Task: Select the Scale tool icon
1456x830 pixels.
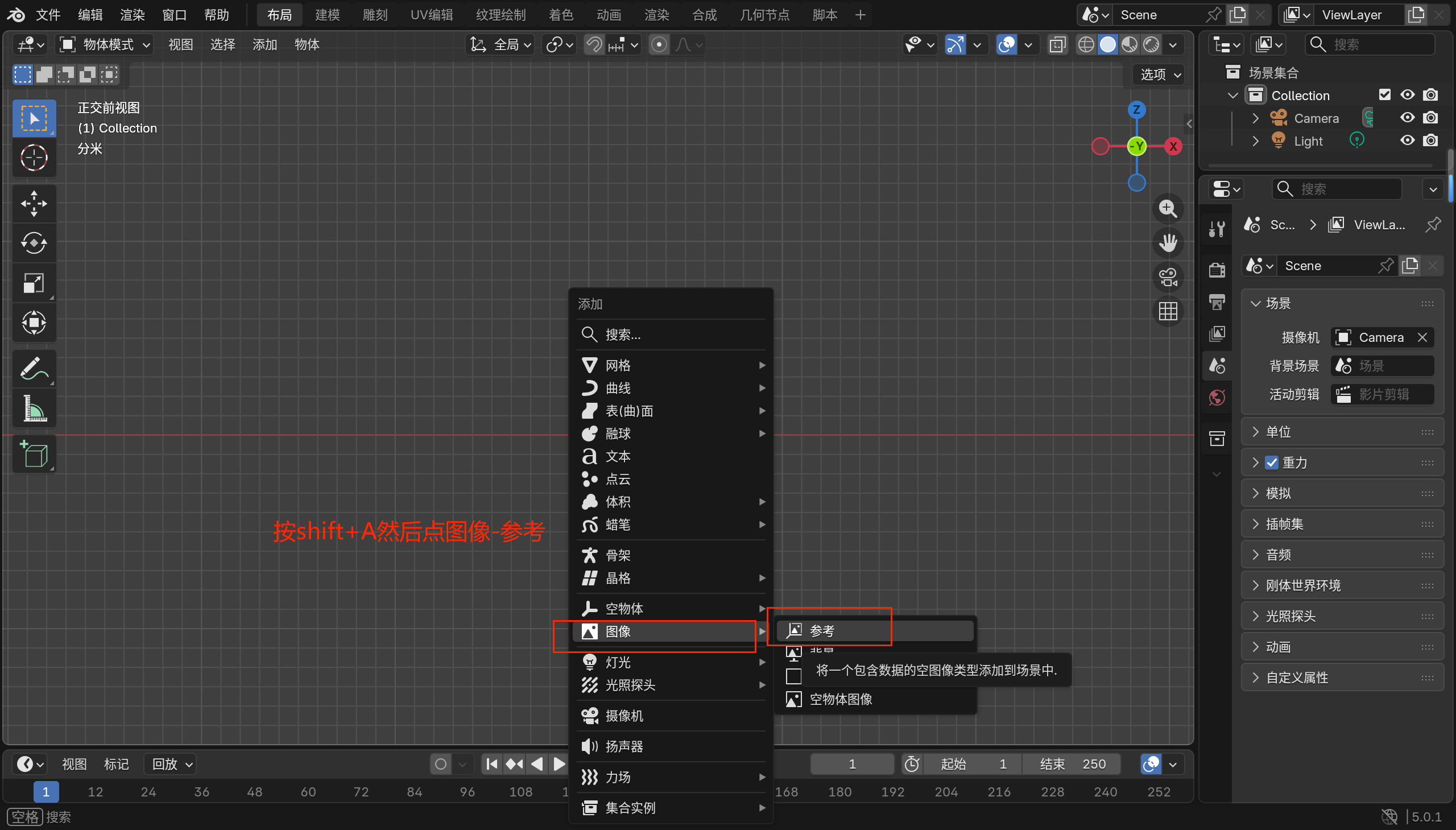Action: [x=34, y=283]
